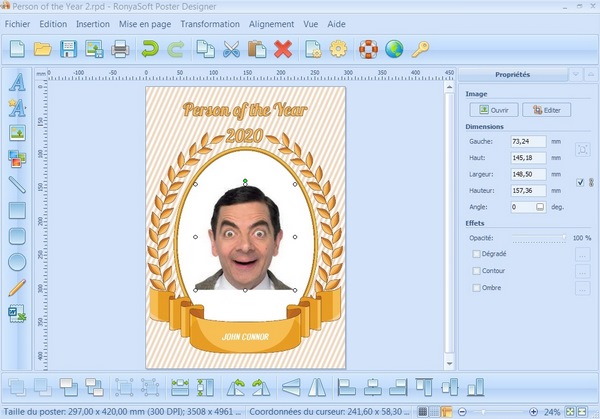Select the Ellipse shape tool
This screenshot has width=600, height=419.
(17, 262)
